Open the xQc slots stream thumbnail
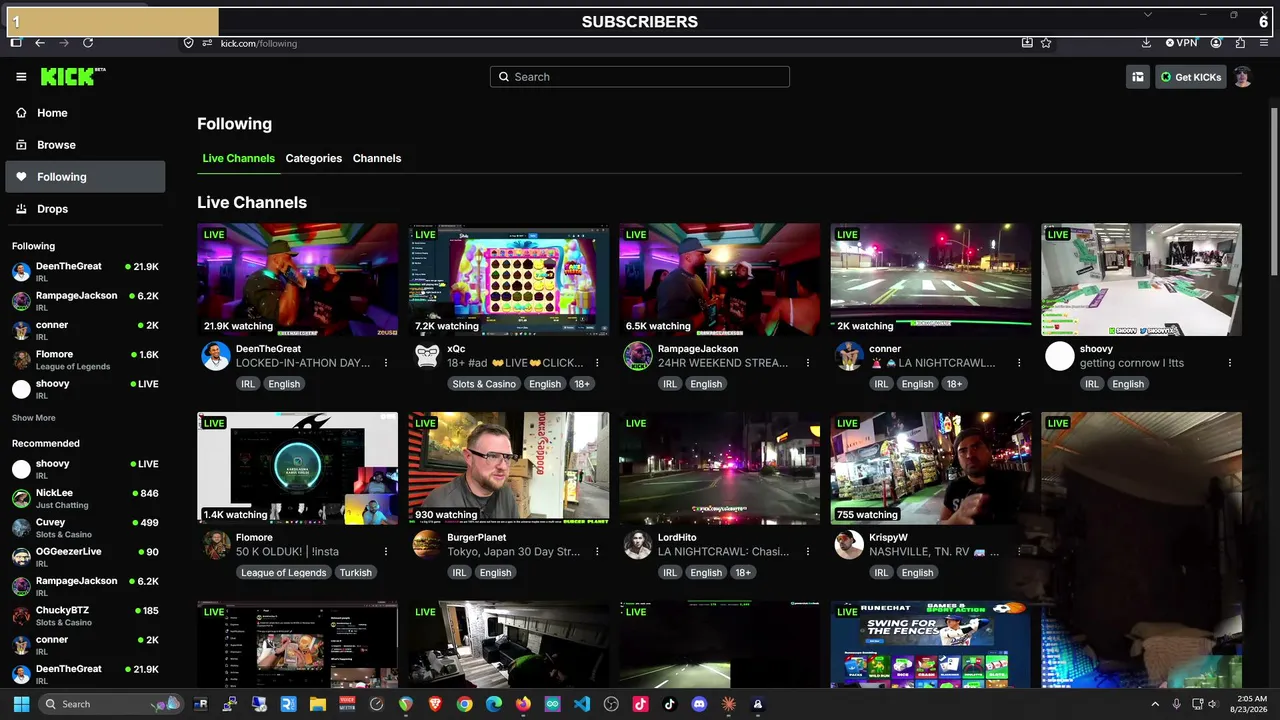Image resolution: width=1280 pixels, height=720 pixels. click(x=508, y=279)
